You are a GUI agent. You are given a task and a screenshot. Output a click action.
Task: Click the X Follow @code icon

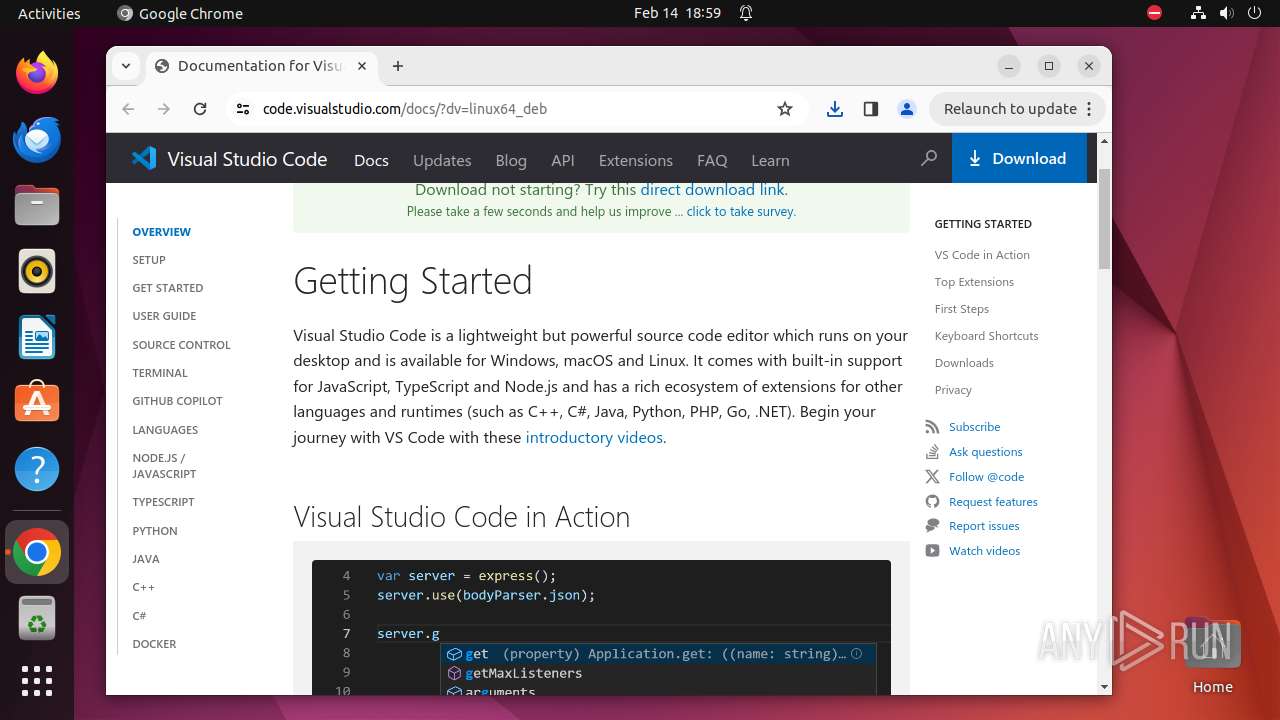click(932, 477)
